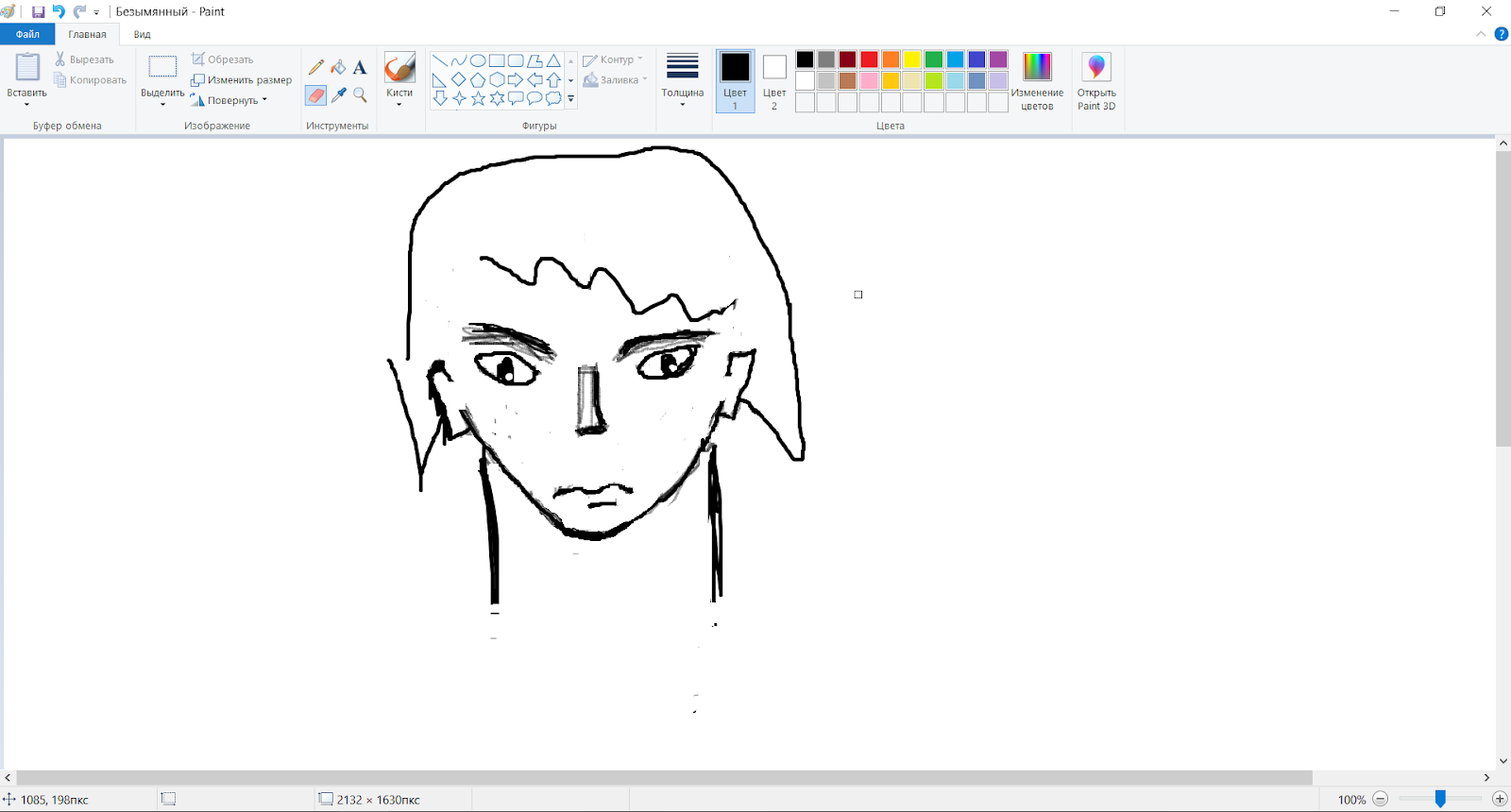
Task: Choose the diamond shape
Action: pyautogui.click(x=459, y=79)
